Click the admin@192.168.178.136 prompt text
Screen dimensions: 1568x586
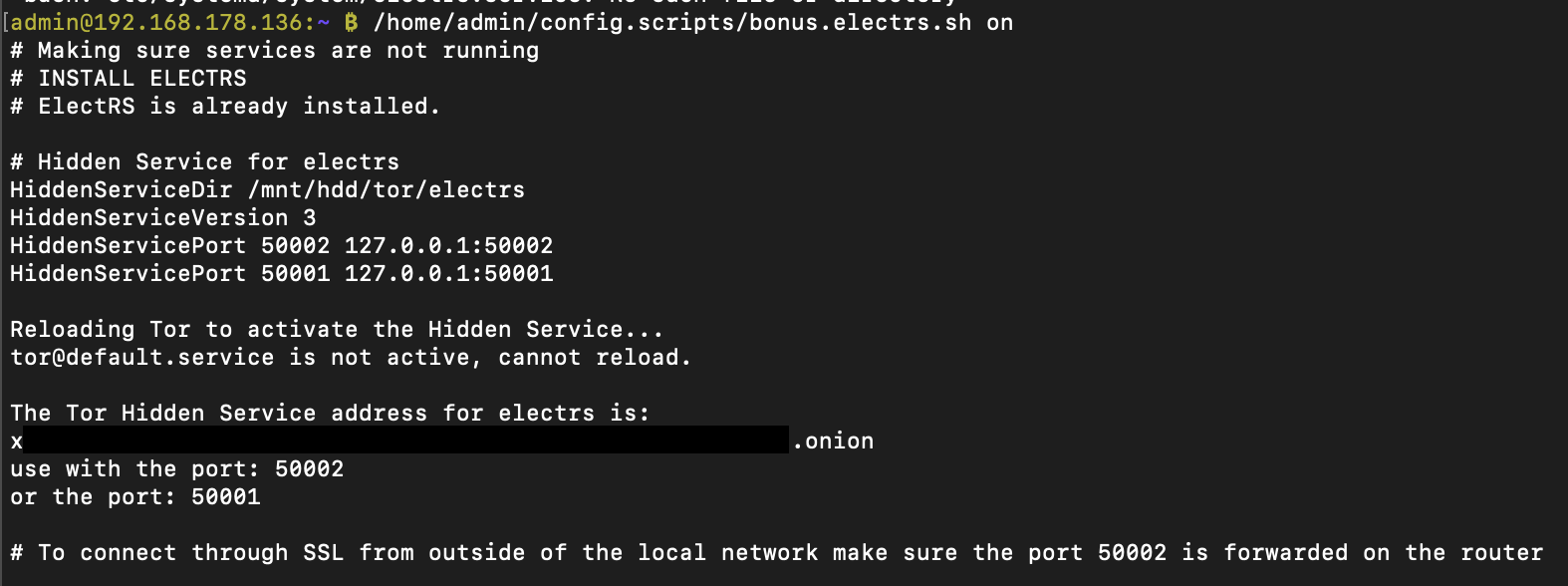(156, 22)
